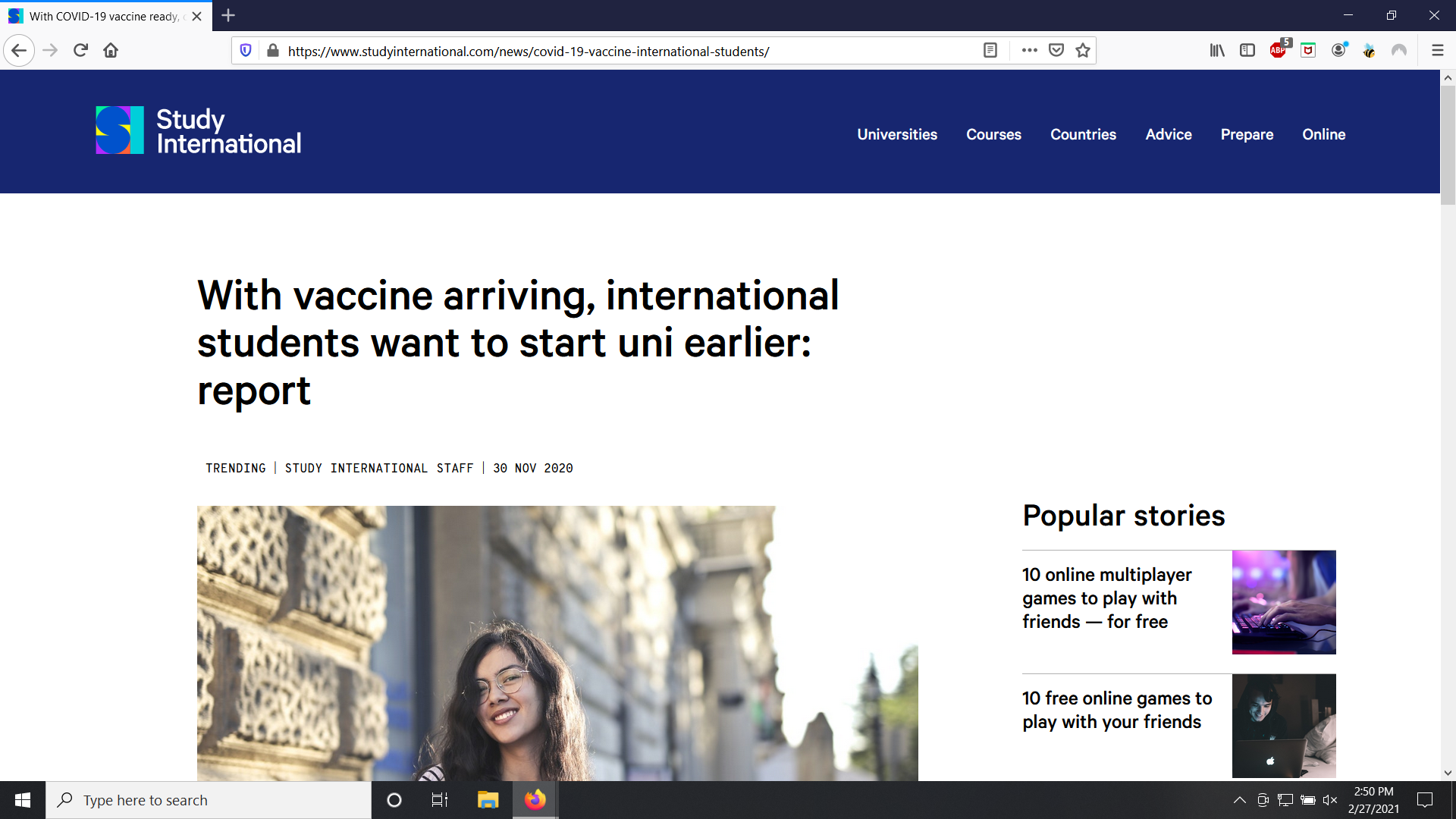Open Firefox Library icon
This screenshot has height=819, width=1456.
(1217, 51)
